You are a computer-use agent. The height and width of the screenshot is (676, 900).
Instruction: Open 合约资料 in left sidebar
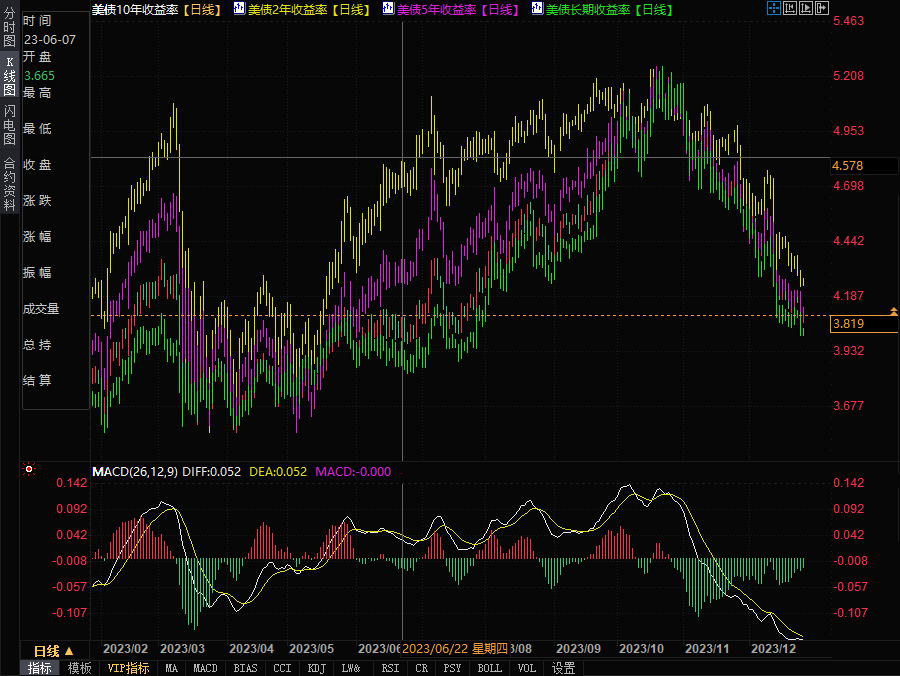pyautogui.click(x=9, y=184)
